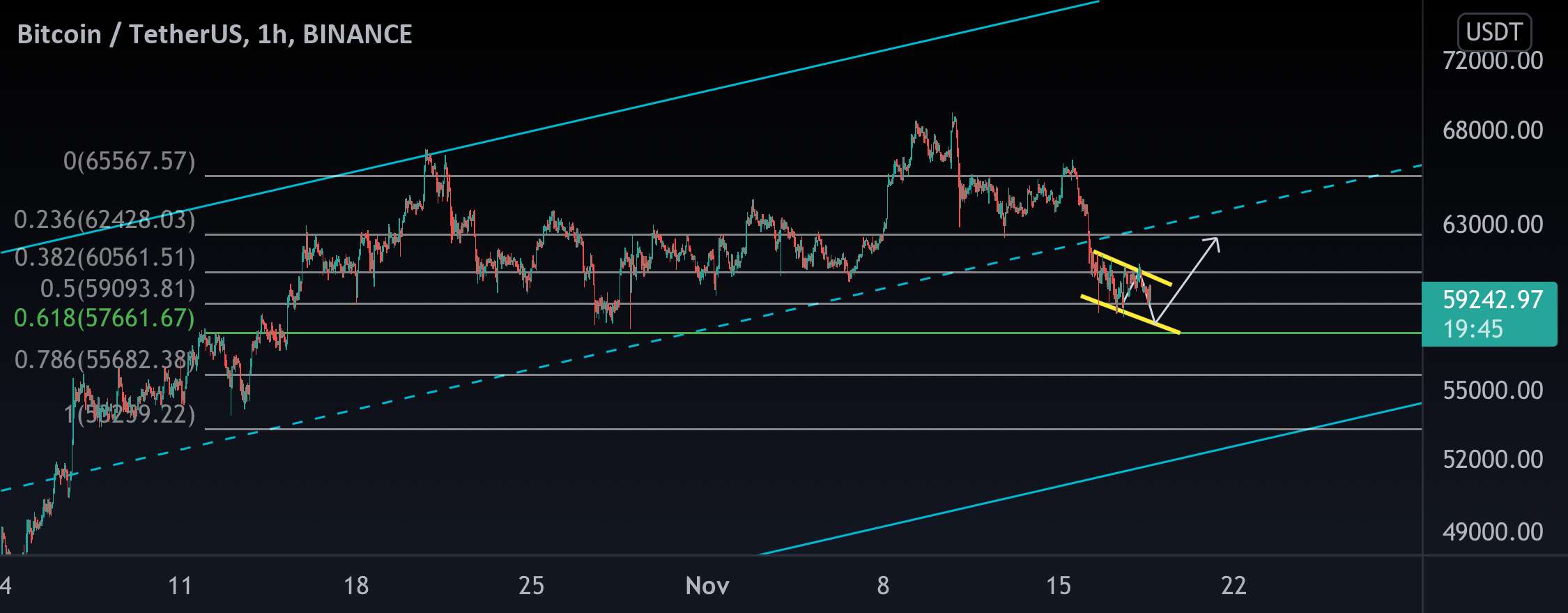The height and width of the screenshot is (613, 1568).
Task: Click the 63000.00 price axis label
Action: (1493, 225)
